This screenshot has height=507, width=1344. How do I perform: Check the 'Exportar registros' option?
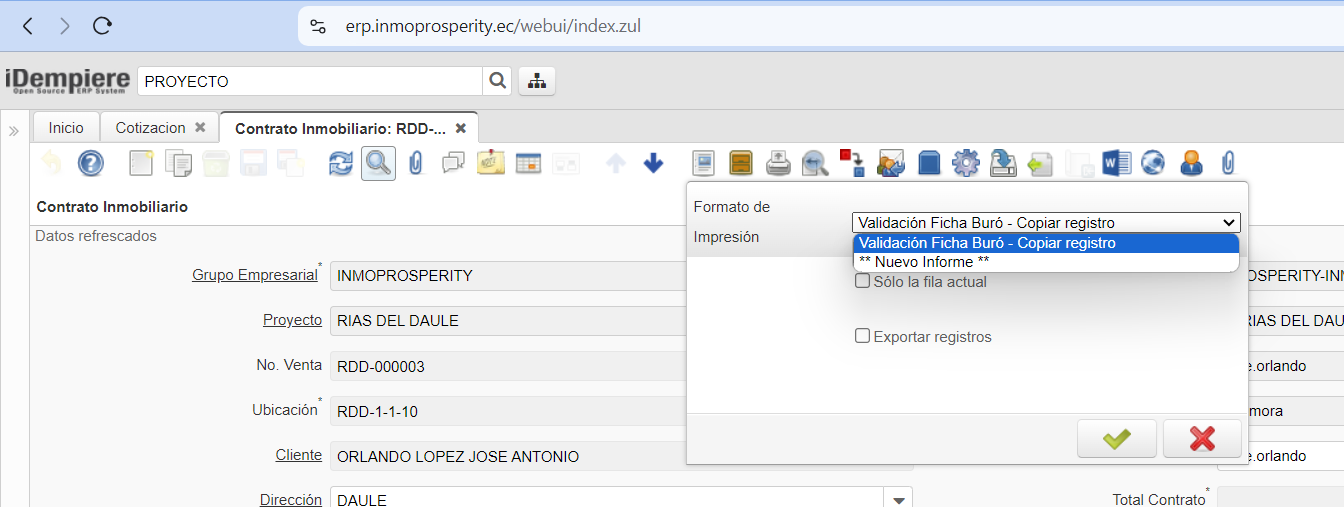point(862,337)
